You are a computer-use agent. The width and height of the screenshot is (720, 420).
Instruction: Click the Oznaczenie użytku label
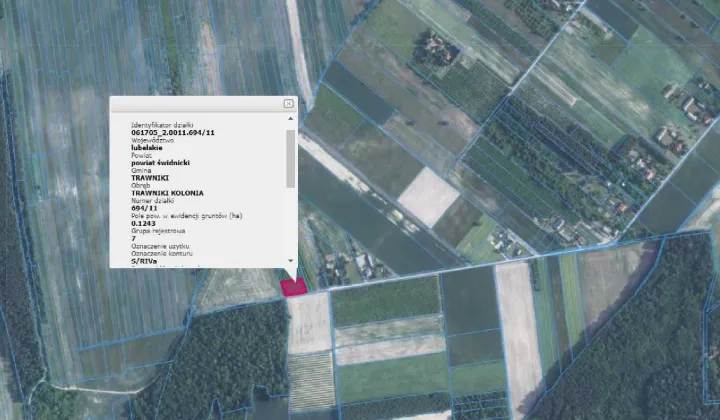pos(160,246)
